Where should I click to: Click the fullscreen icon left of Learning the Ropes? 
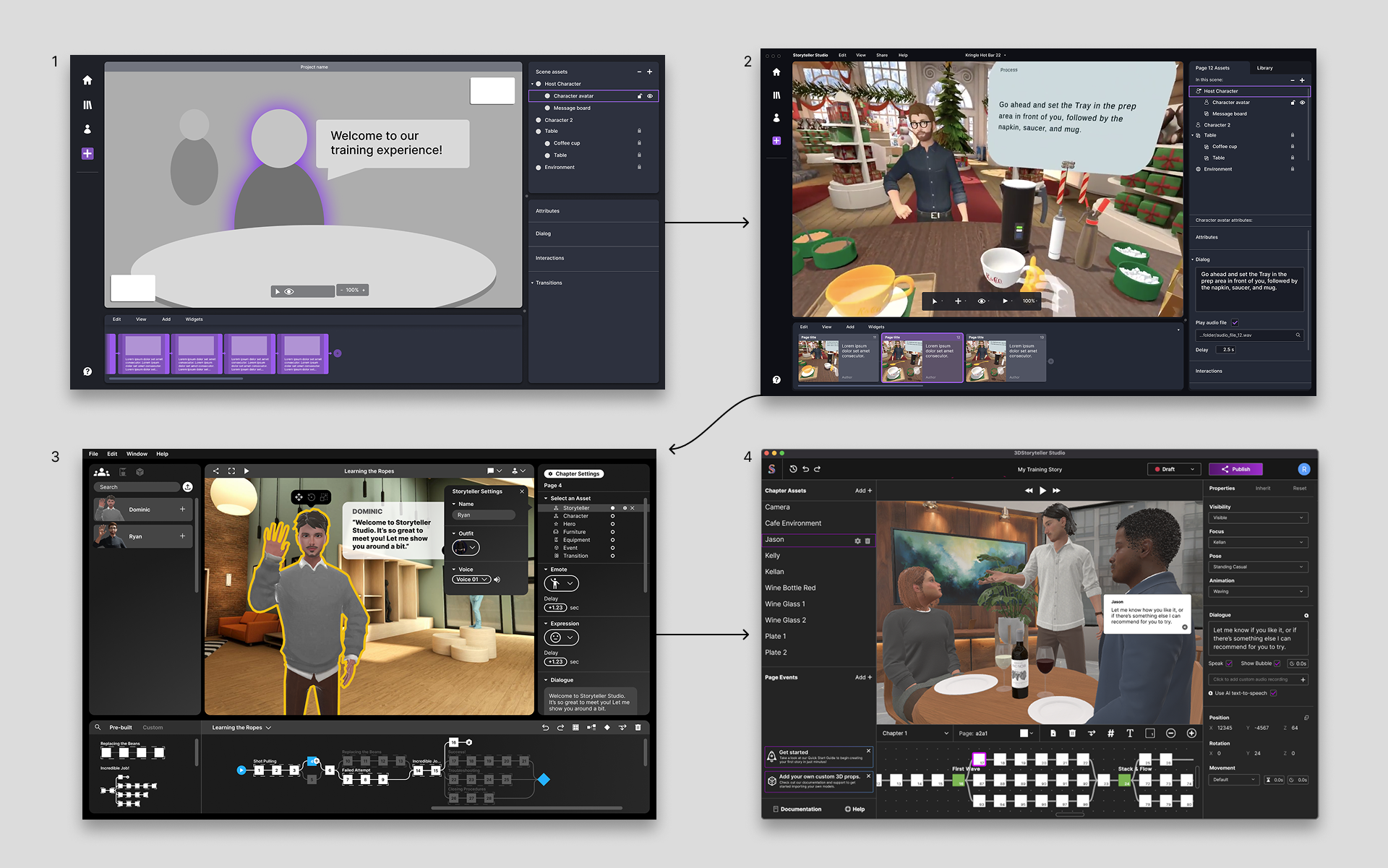pos(231,470)
